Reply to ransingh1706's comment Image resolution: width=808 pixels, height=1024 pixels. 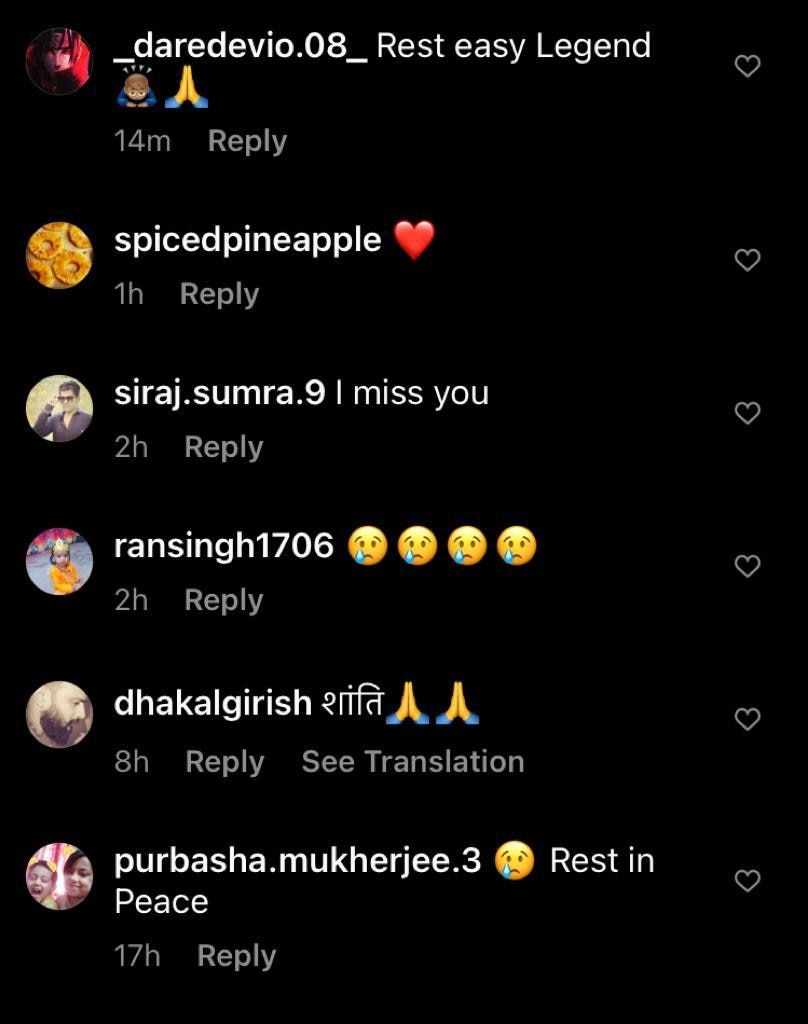click(223, 600)
